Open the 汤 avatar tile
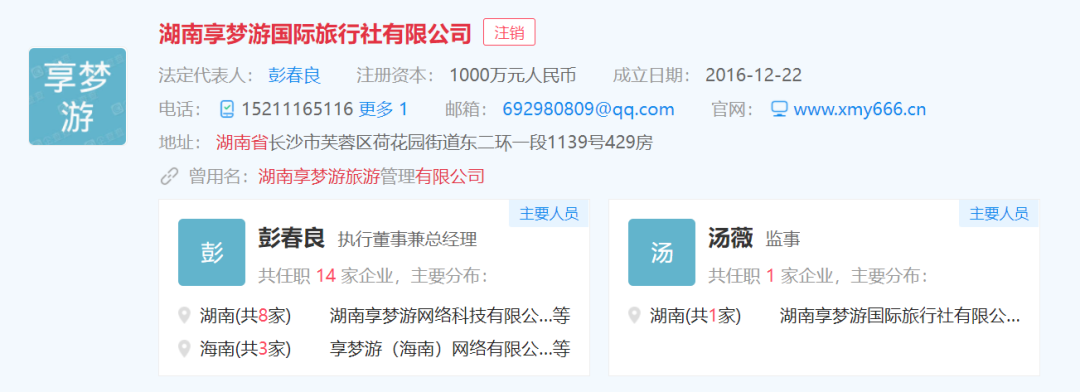 pos(661,252)
